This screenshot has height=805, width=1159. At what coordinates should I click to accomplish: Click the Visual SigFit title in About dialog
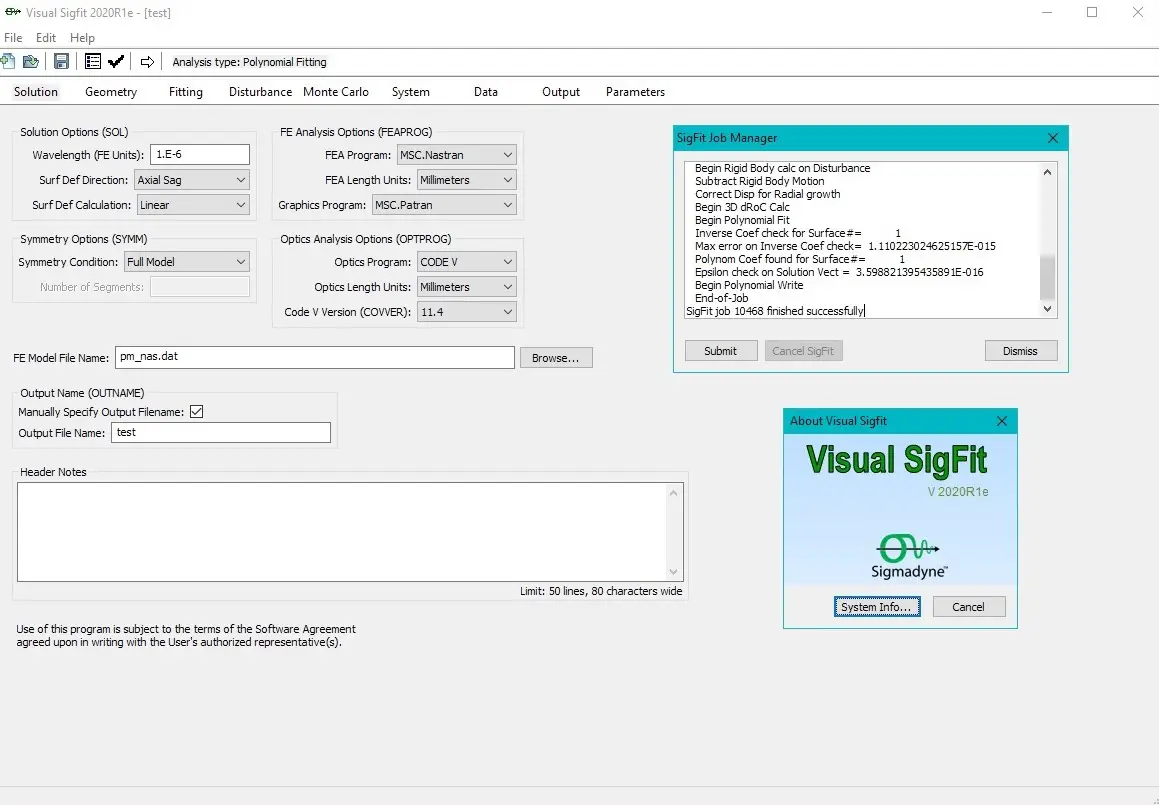point(897,459)
